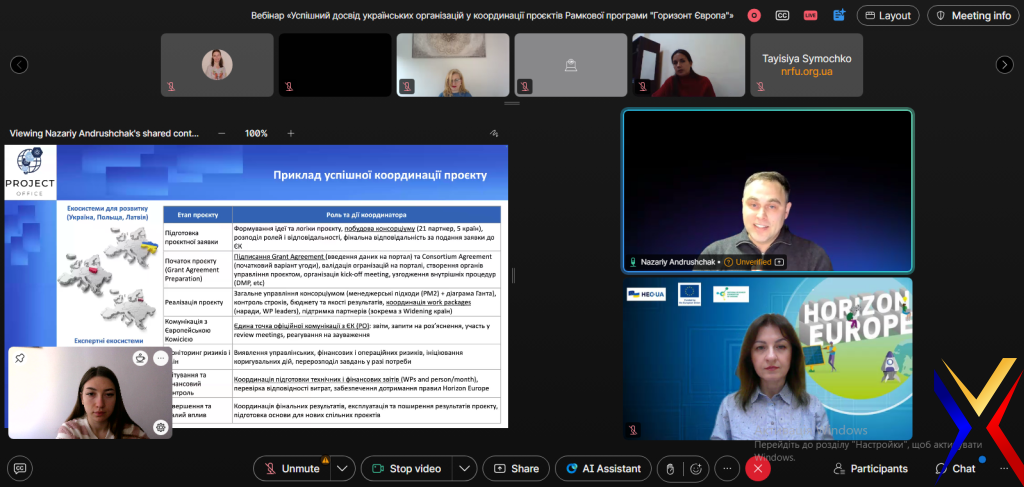Open the Layout options menu
1024x487 pixels.
(x=887, y=15)
